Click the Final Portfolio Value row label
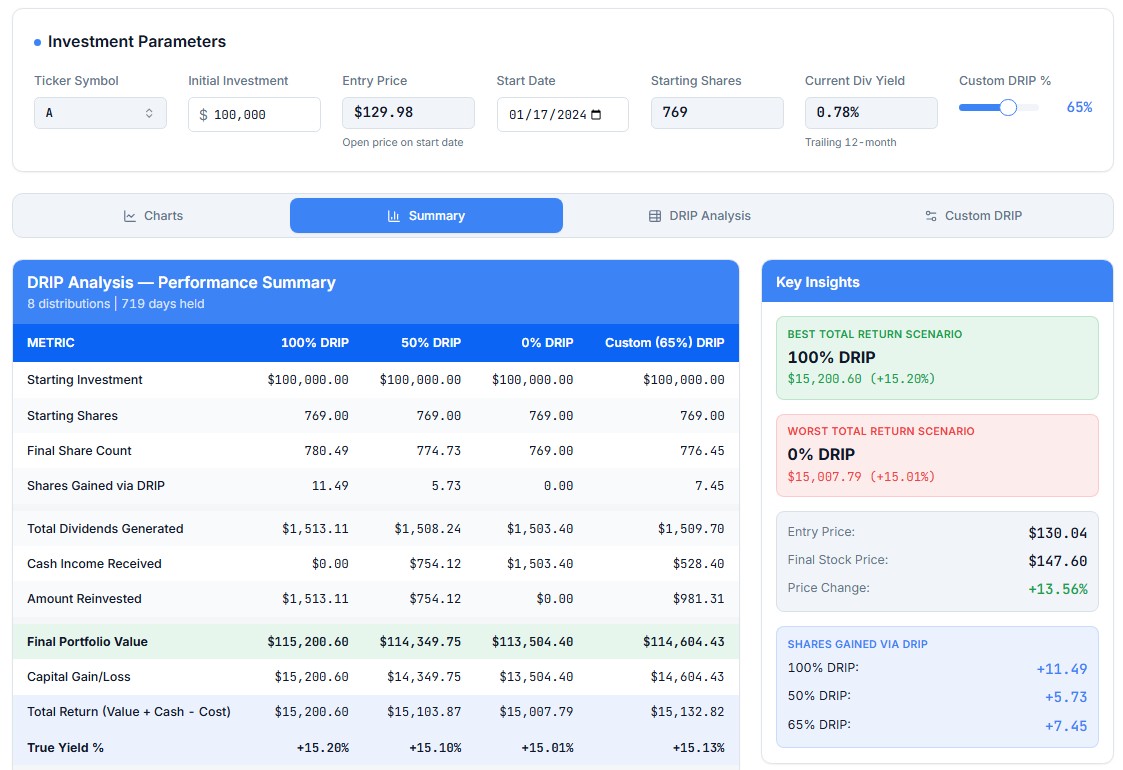This screenshot has width=1123, height=770. [87, 642]
